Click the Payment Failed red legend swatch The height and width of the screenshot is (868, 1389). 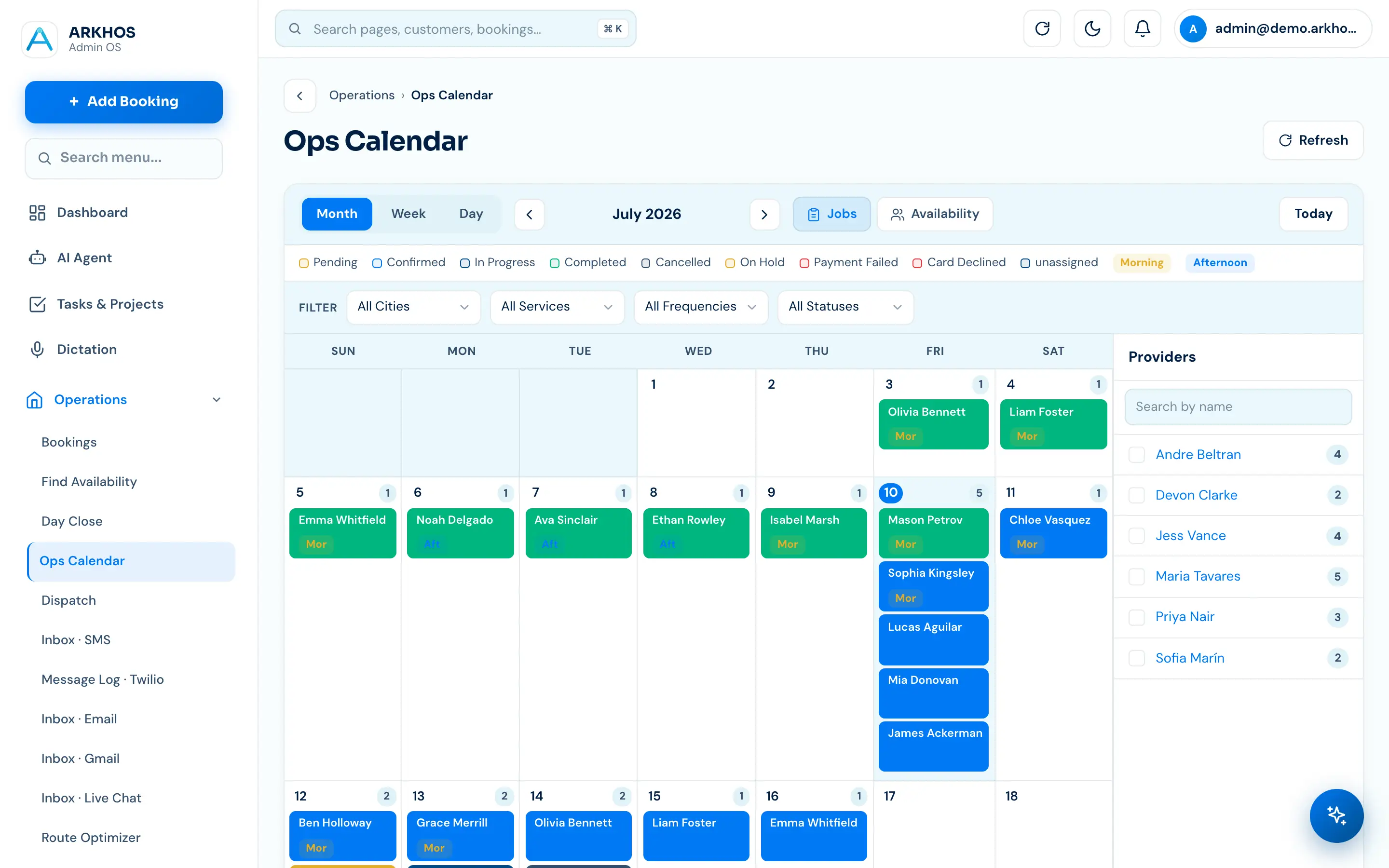(x=804, y=263)
